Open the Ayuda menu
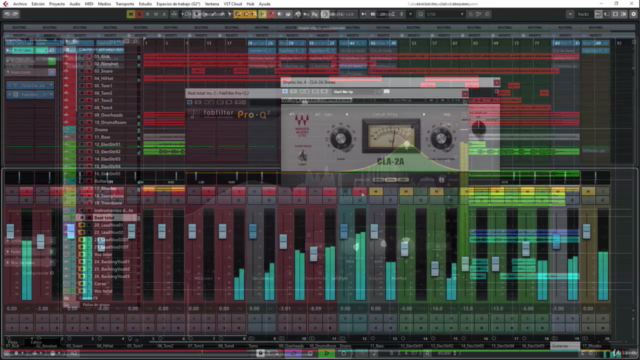 [264, 4]
